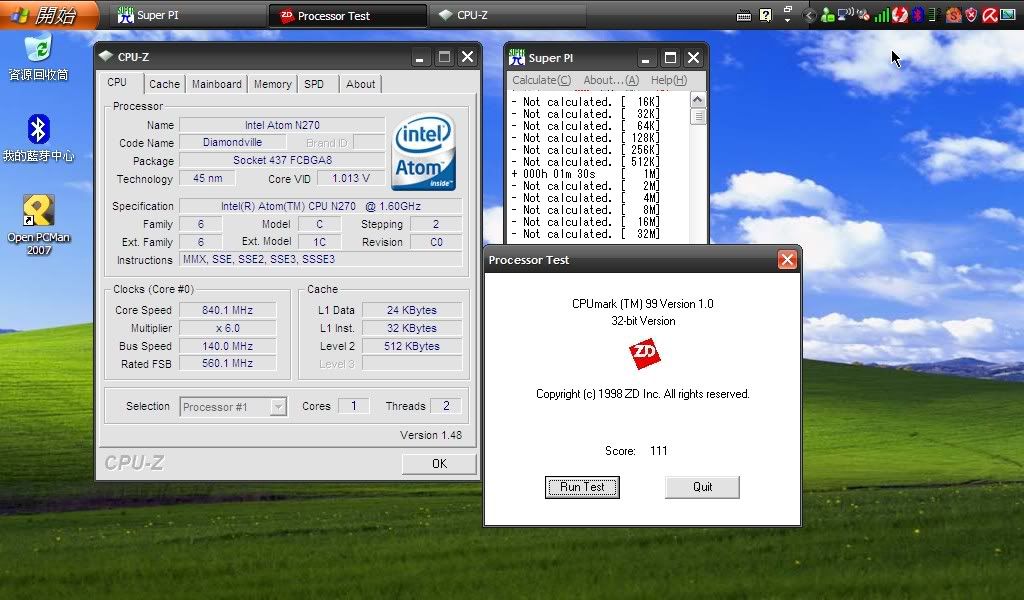
Task: Click the green signal strength bars icon
Action: pyautogui.click(x=882, y=14)
